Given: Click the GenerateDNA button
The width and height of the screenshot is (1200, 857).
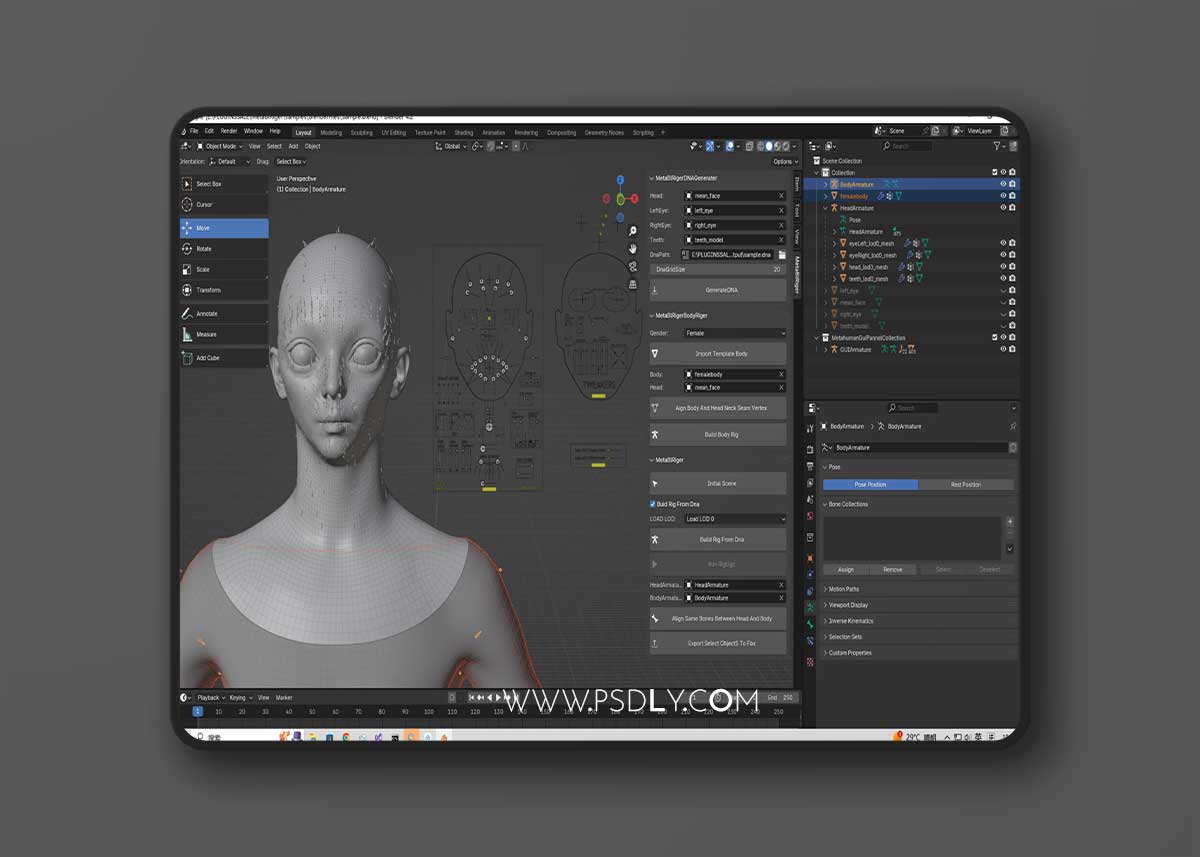Looking at the screenshot, I should coord(718,289).
